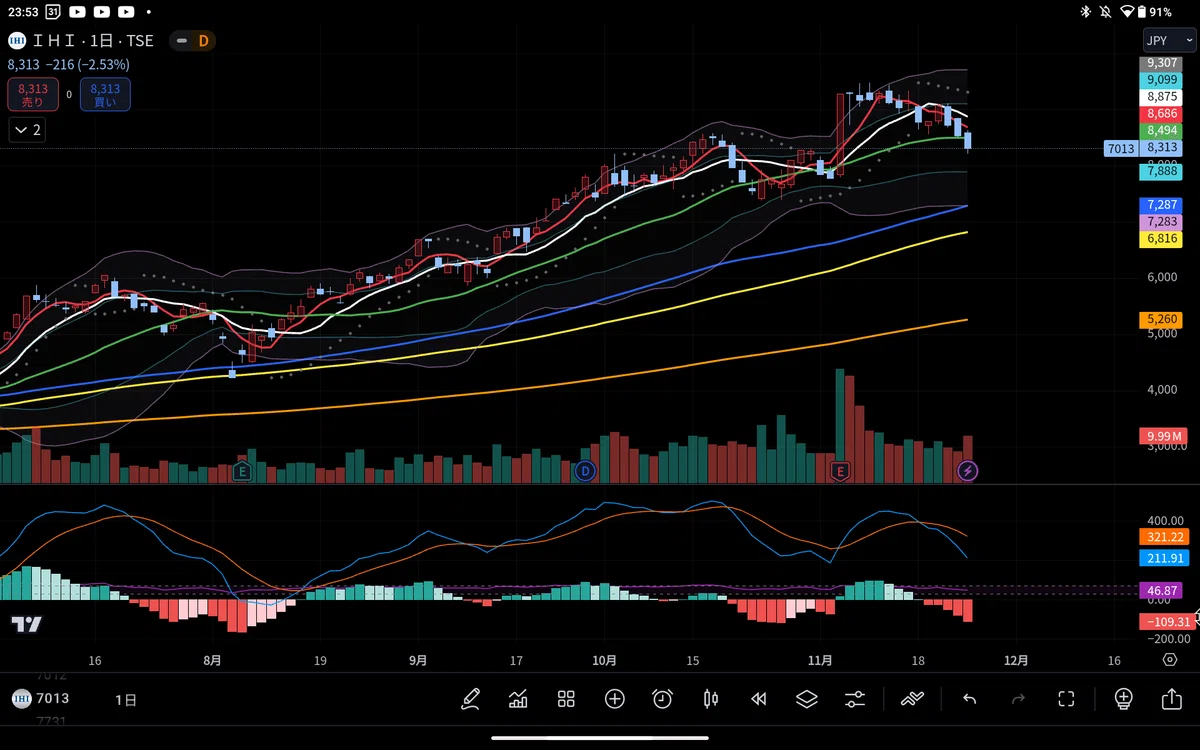
Task: Tap the 10月 date on time axis
Action: [x=604, y=660]
